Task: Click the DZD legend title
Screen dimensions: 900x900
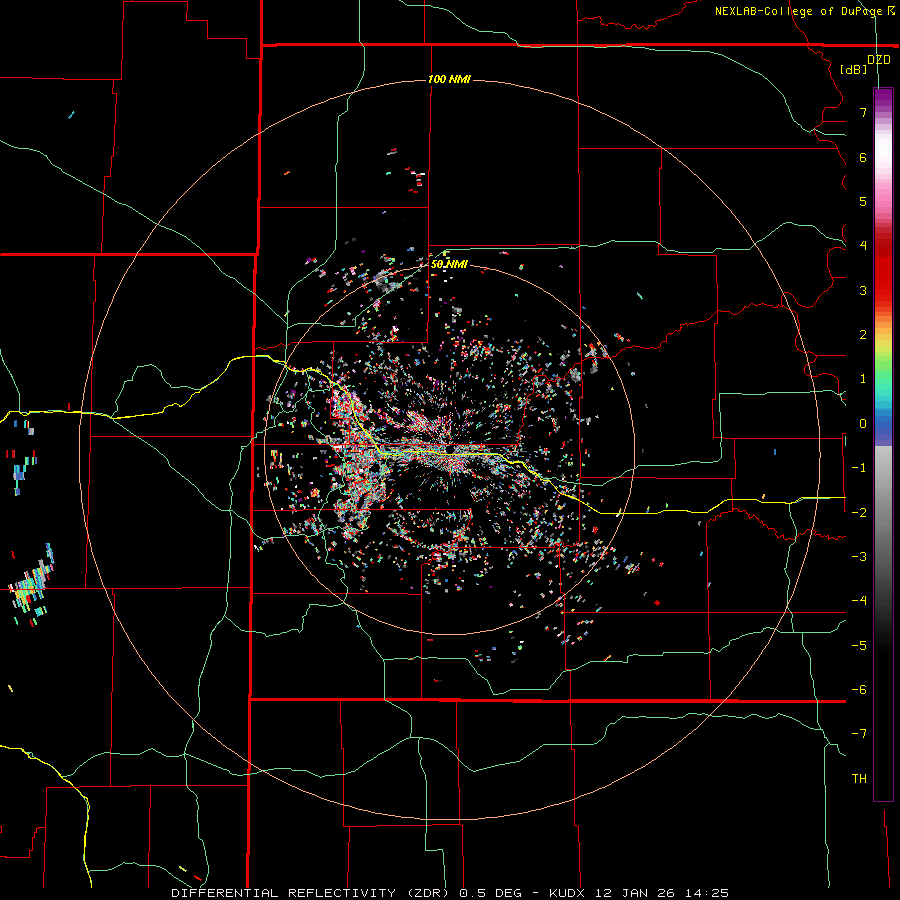Action: (879, 60)
